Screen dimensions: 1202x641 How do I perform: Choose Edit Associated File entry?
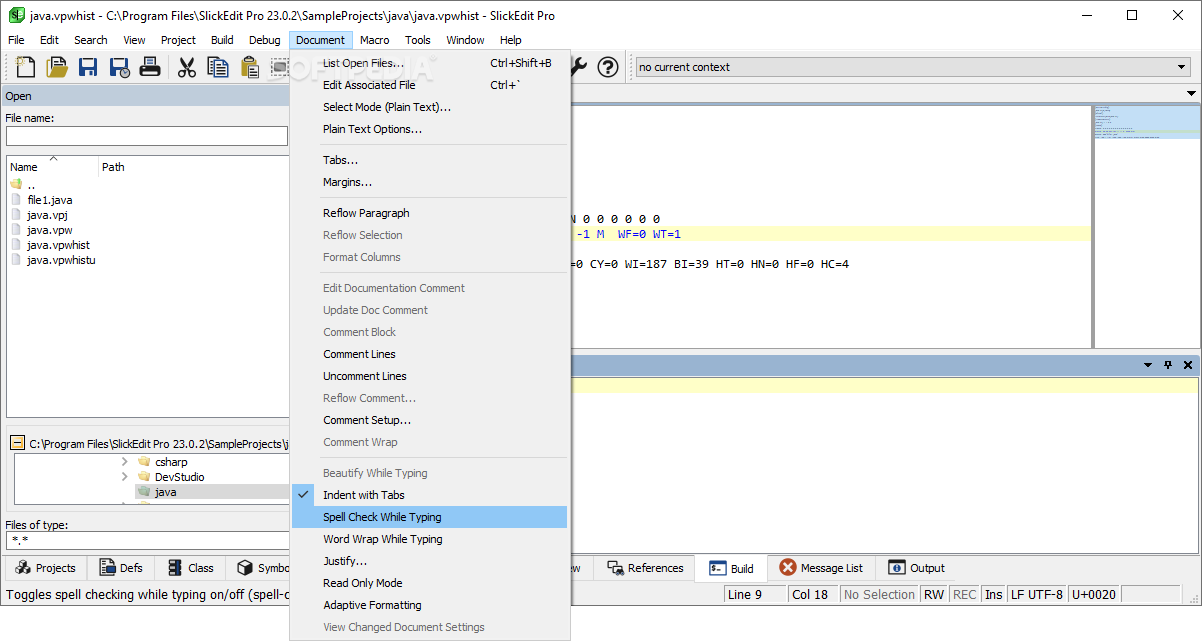429,85
